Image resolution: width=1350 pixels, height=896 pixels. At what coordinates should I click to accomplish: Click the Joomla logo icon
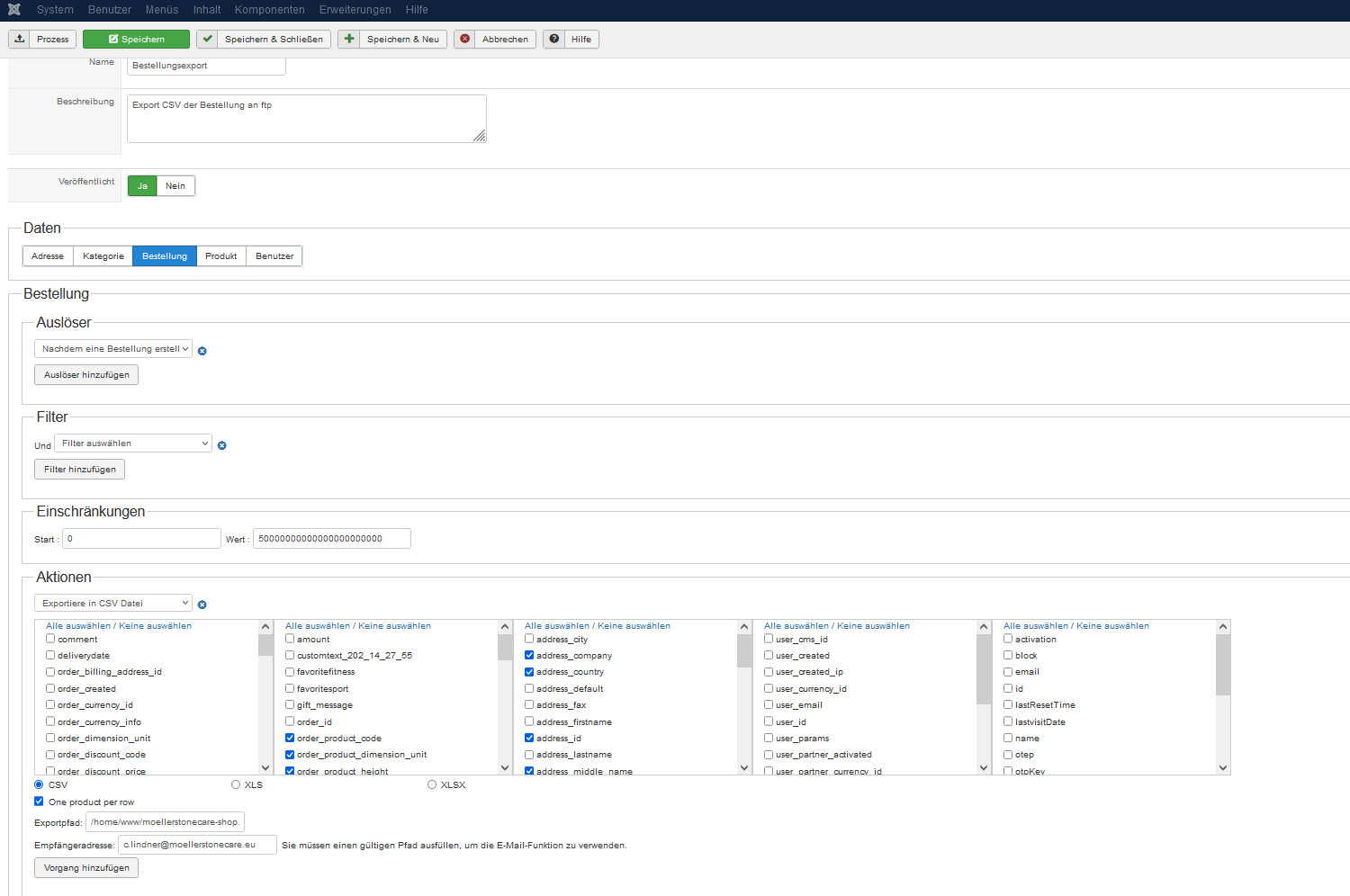(x=14, y=10)
